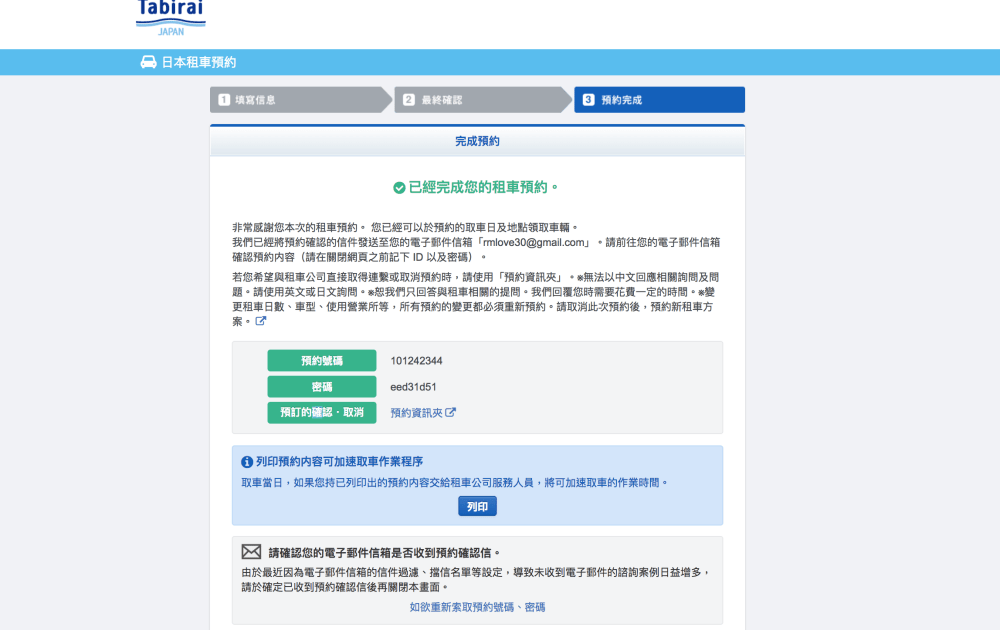Screen dimensions: 1000x630
Task: Click the green 預訂的確認・取消 label
Action: 321,412
